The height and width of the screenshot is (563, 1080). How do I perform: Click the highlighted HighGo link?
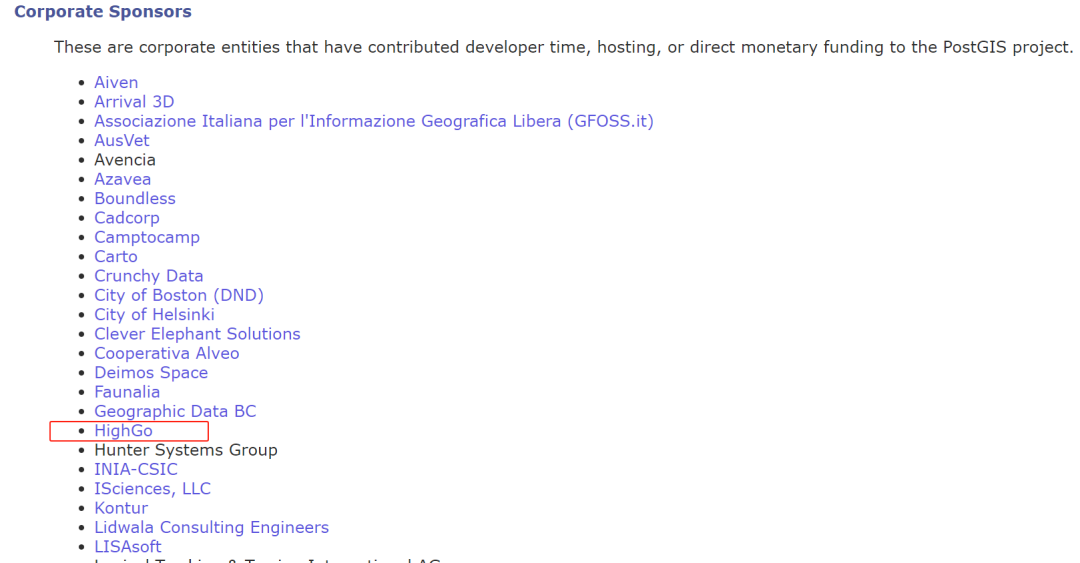[123, 431]
